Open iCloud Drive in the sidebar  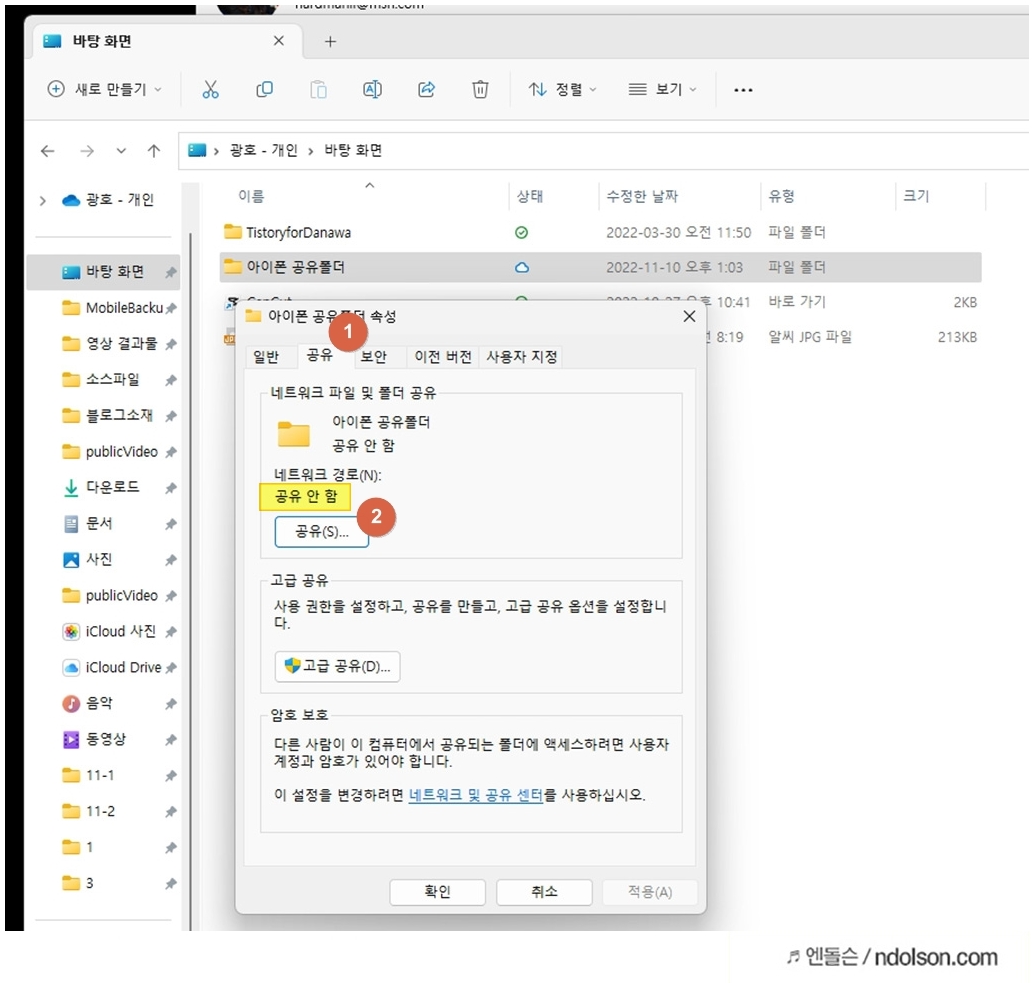click(x=112, y=667)
